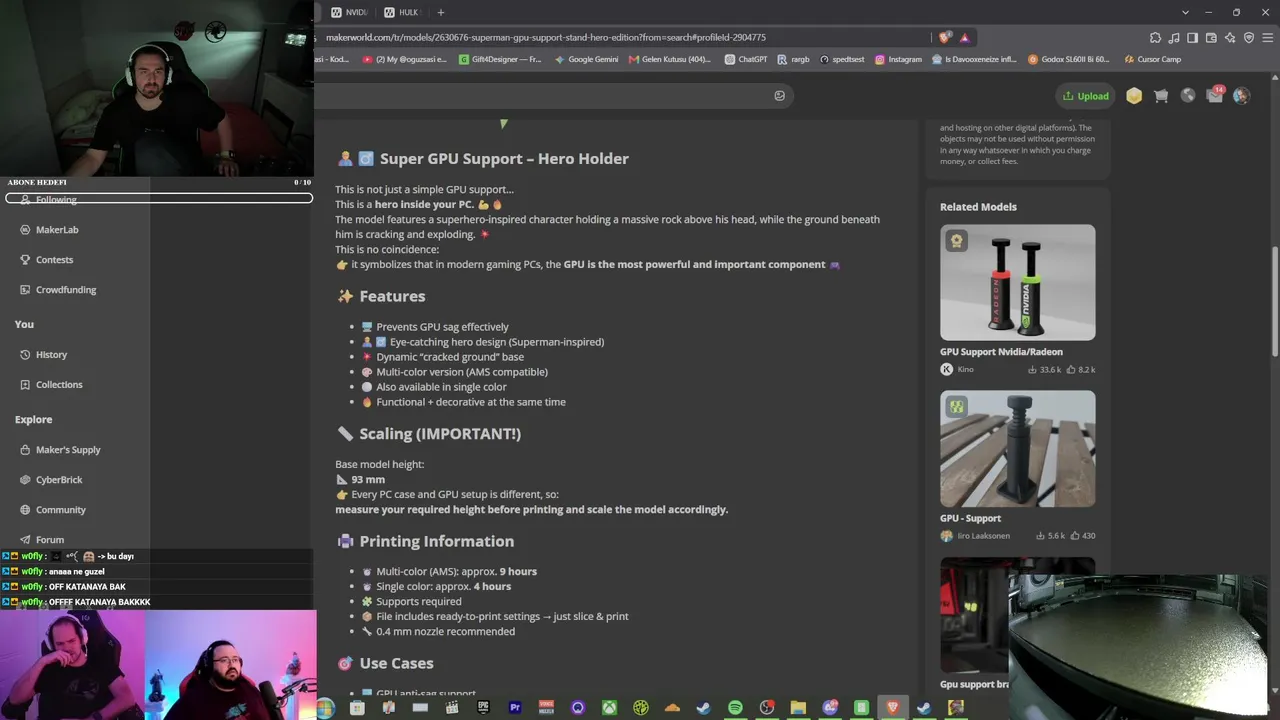The image size is (1280, 720).
Task: Click '0.4 mm nozzle recommended' text
Action: point(446,632)
